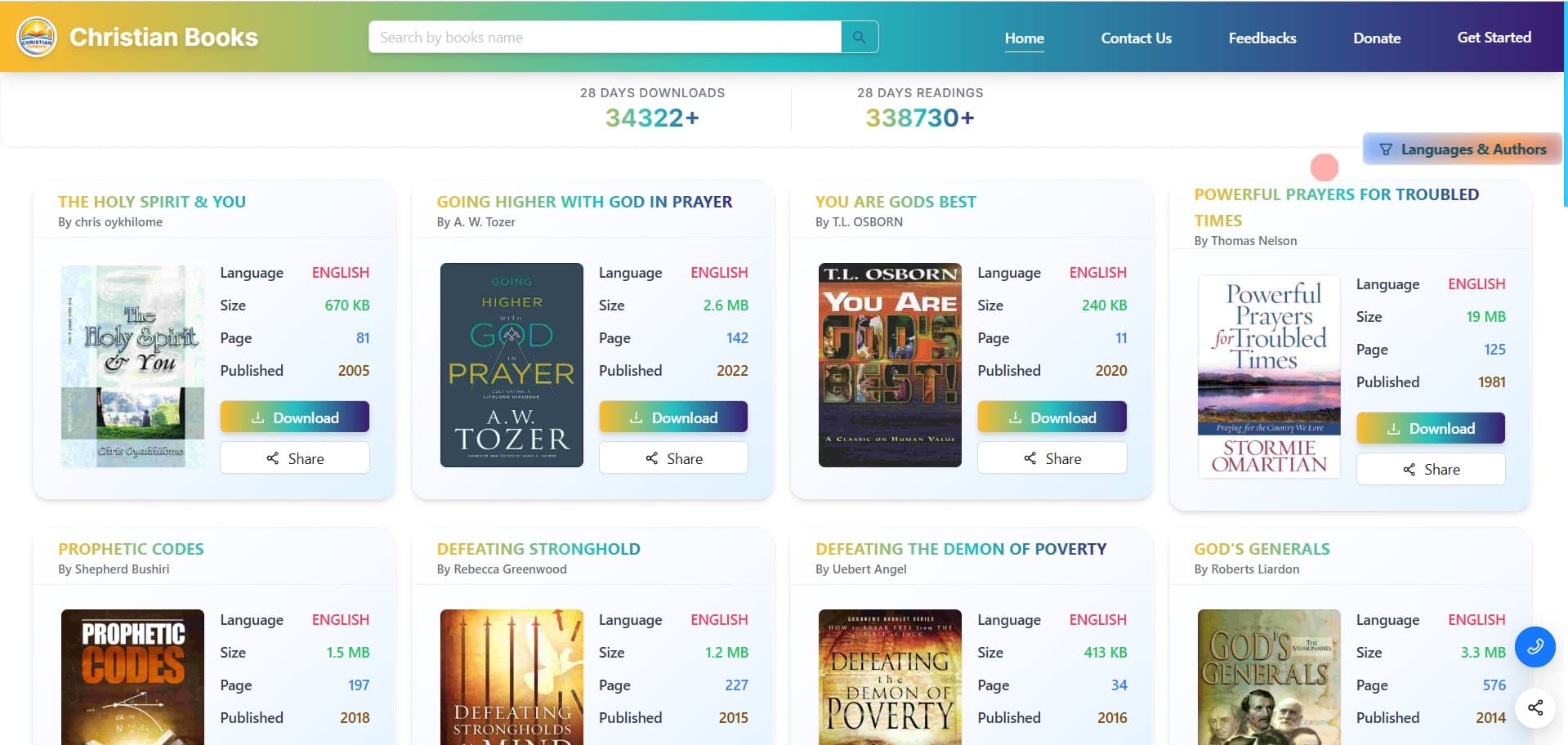
Task: Click the title DEFEATING STRONGHOLD
Action: click(538, 549)
